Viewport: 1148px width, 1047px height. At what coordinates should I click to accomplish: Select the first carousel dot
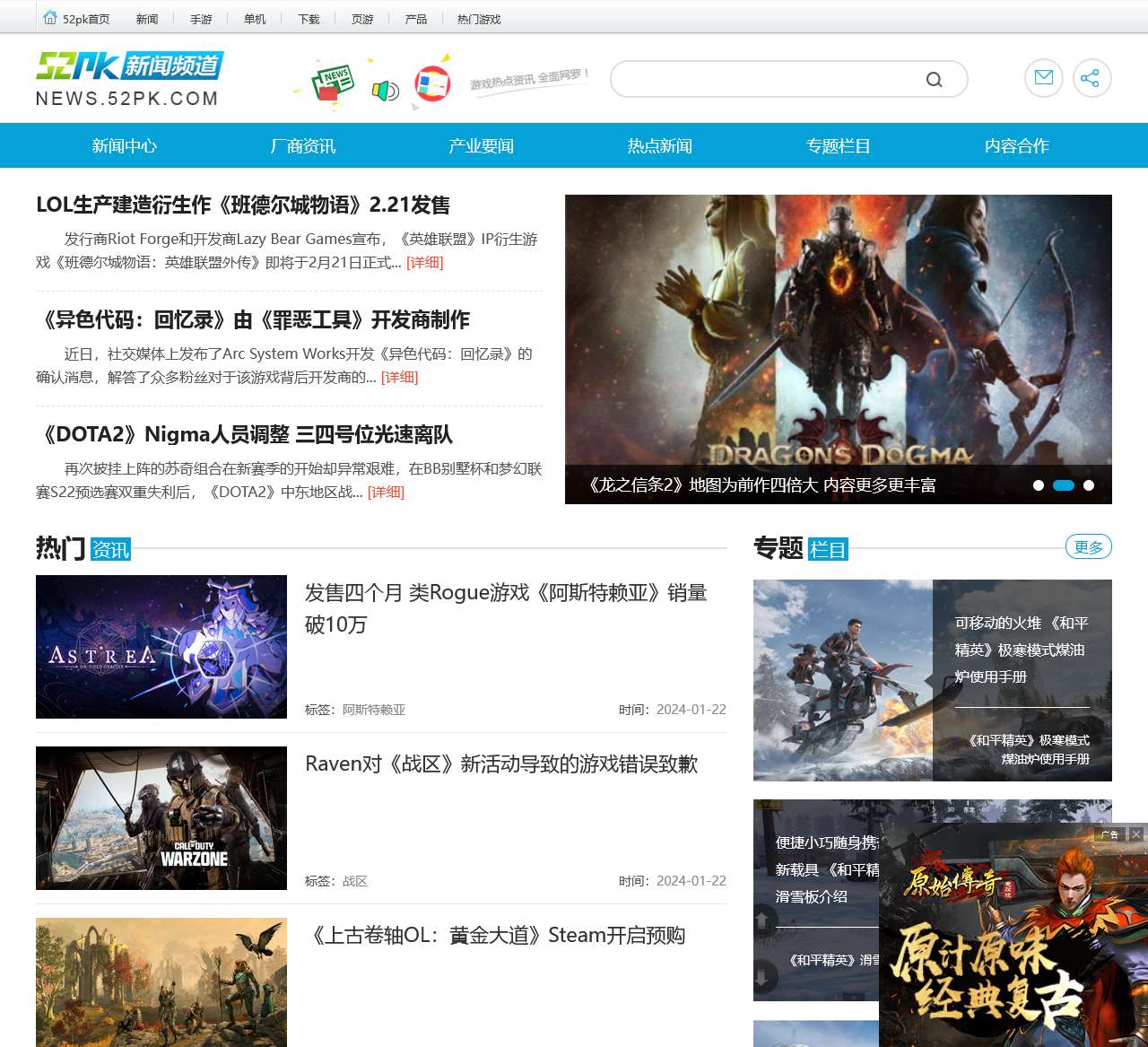pos(1039,485)
